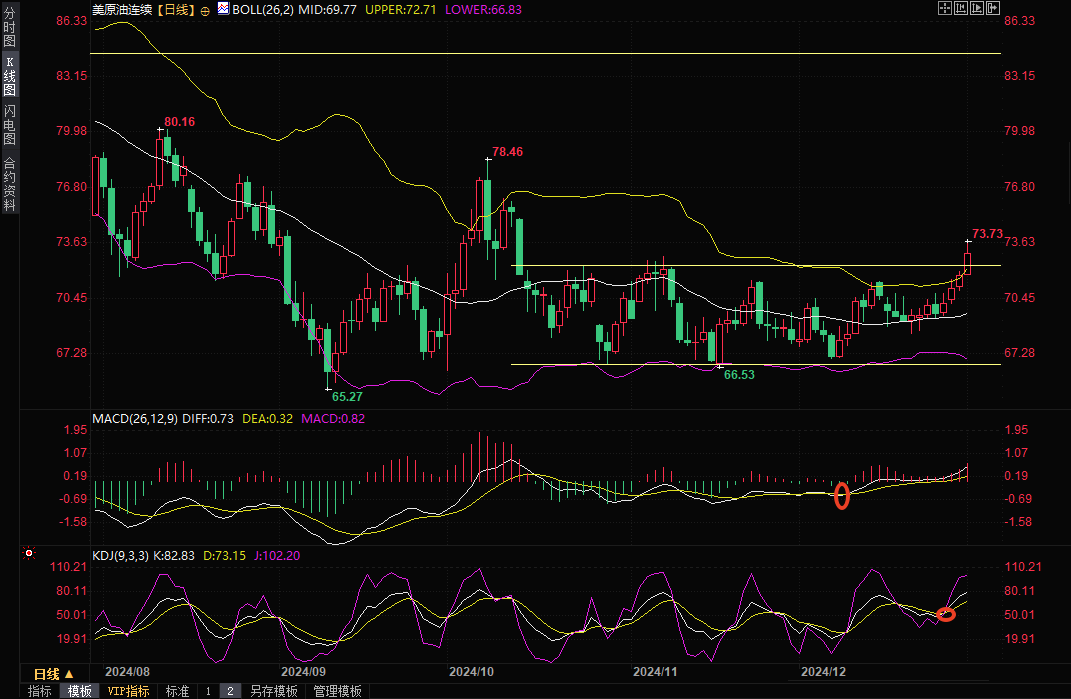Select the VIP指标 bottom tab

(x=128, y=691)
